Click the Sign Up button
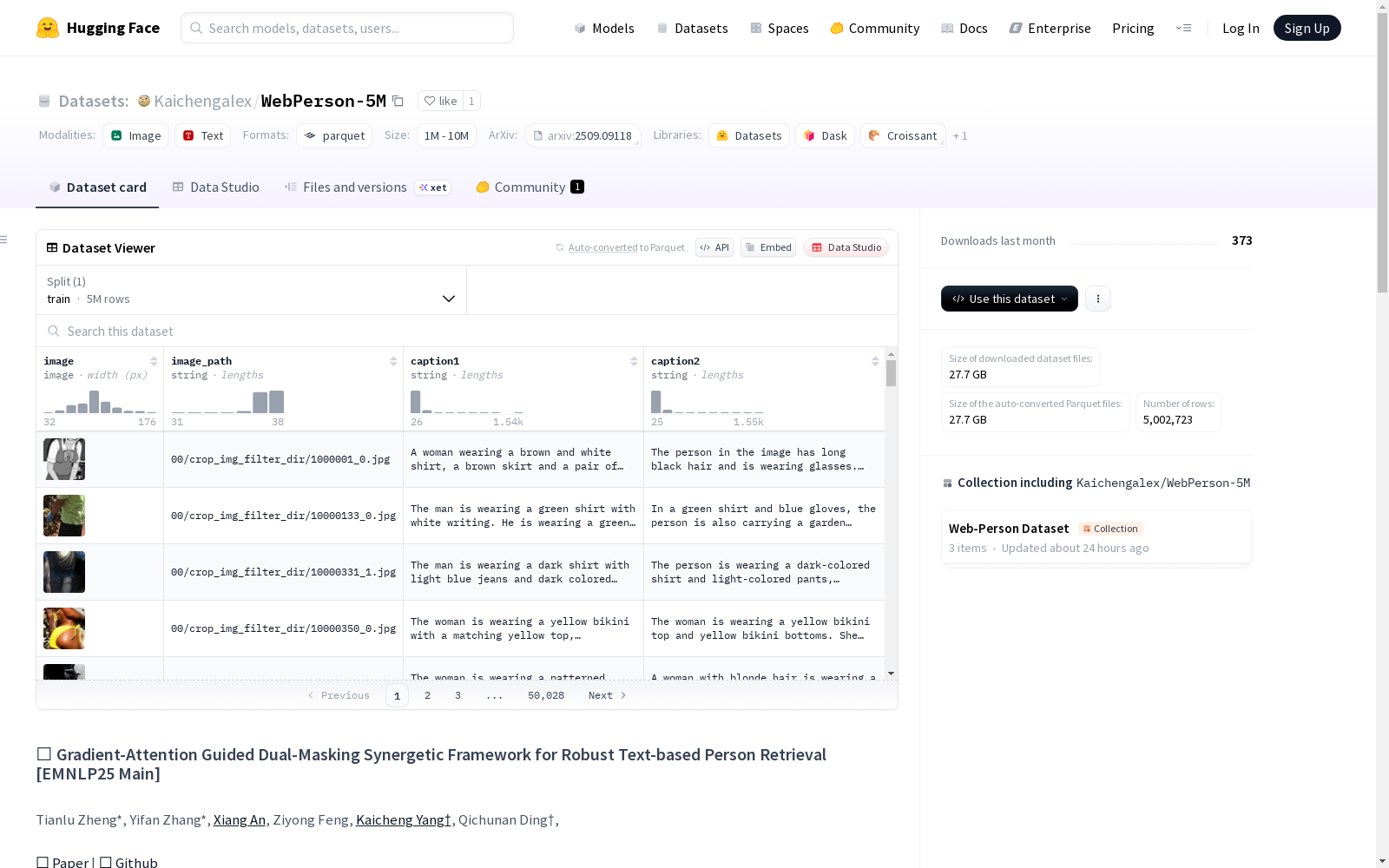 coord(1307,28)
